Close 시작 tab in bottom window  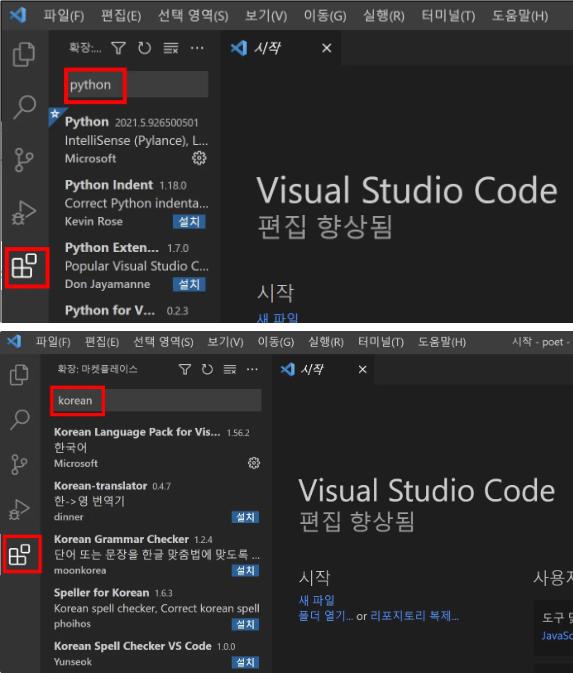pos(363,369)
